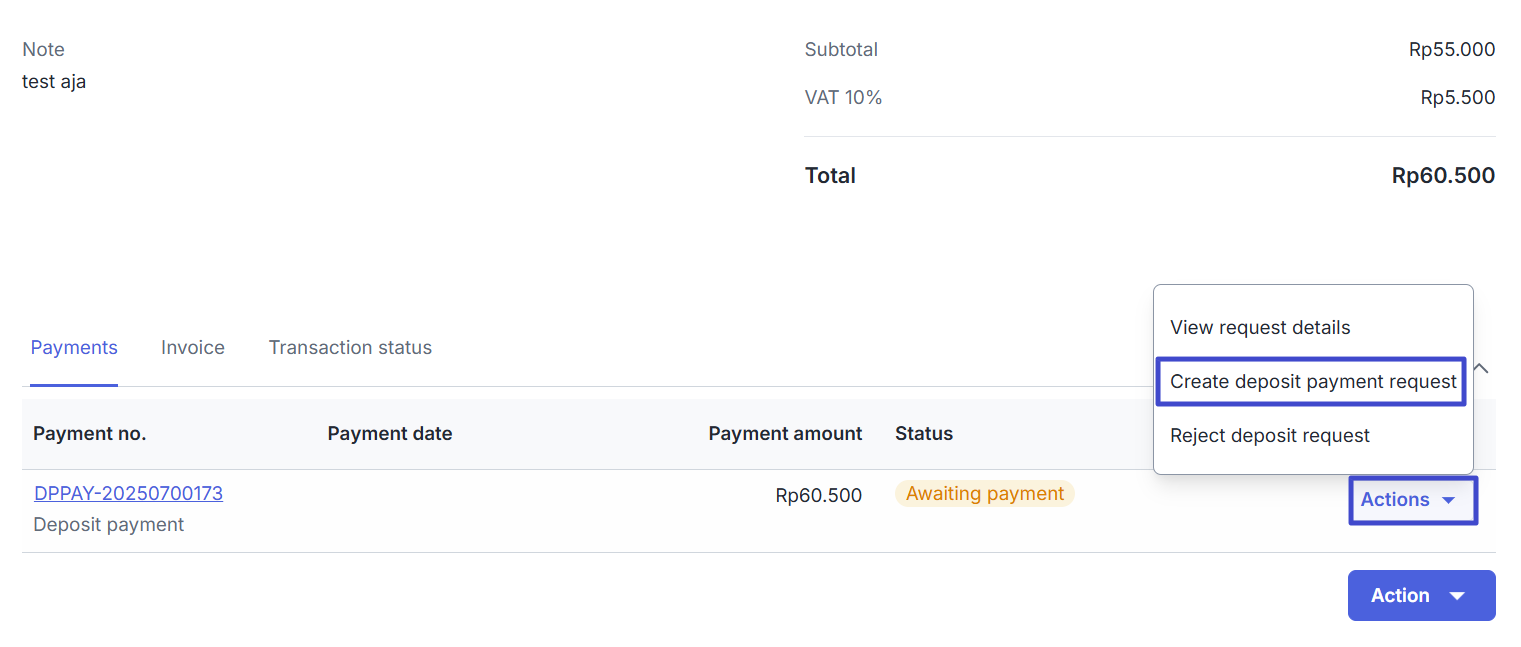Click the Awaiting payment status badge
1521x647 pixels.
pyautogui.click(x=984, y=494)
